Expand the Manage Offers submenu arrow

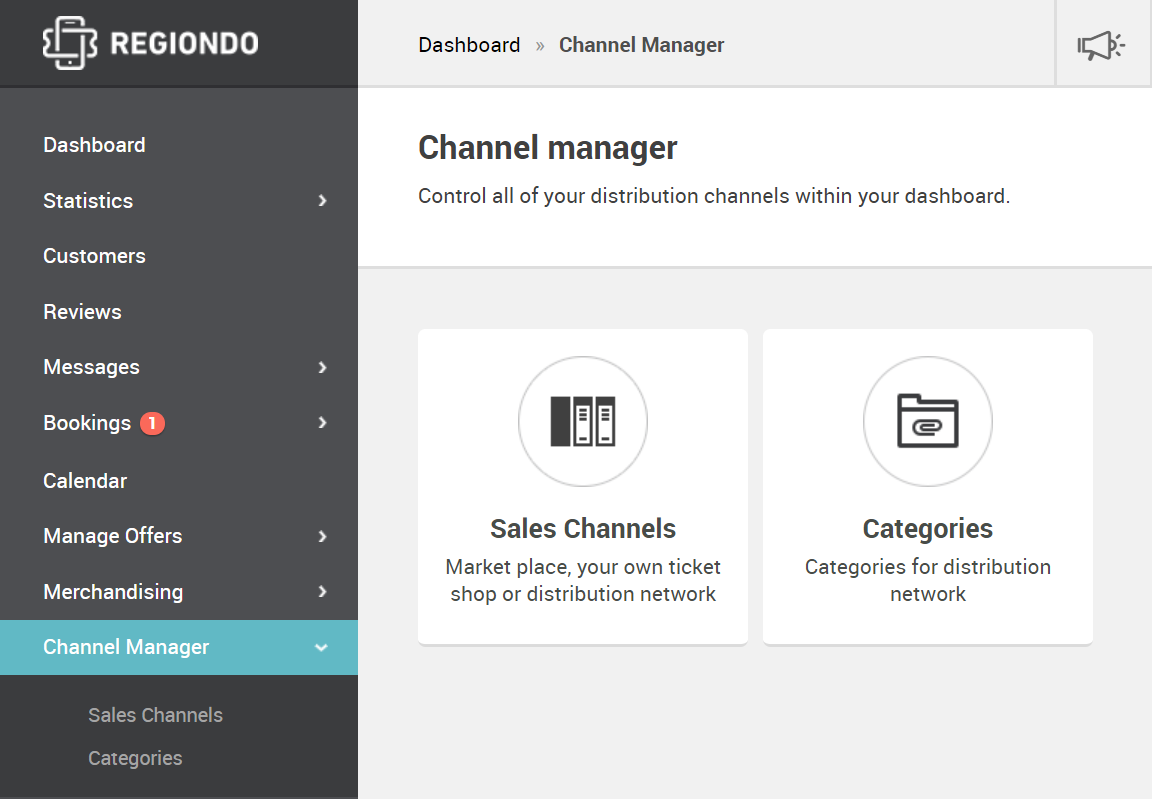322,537
